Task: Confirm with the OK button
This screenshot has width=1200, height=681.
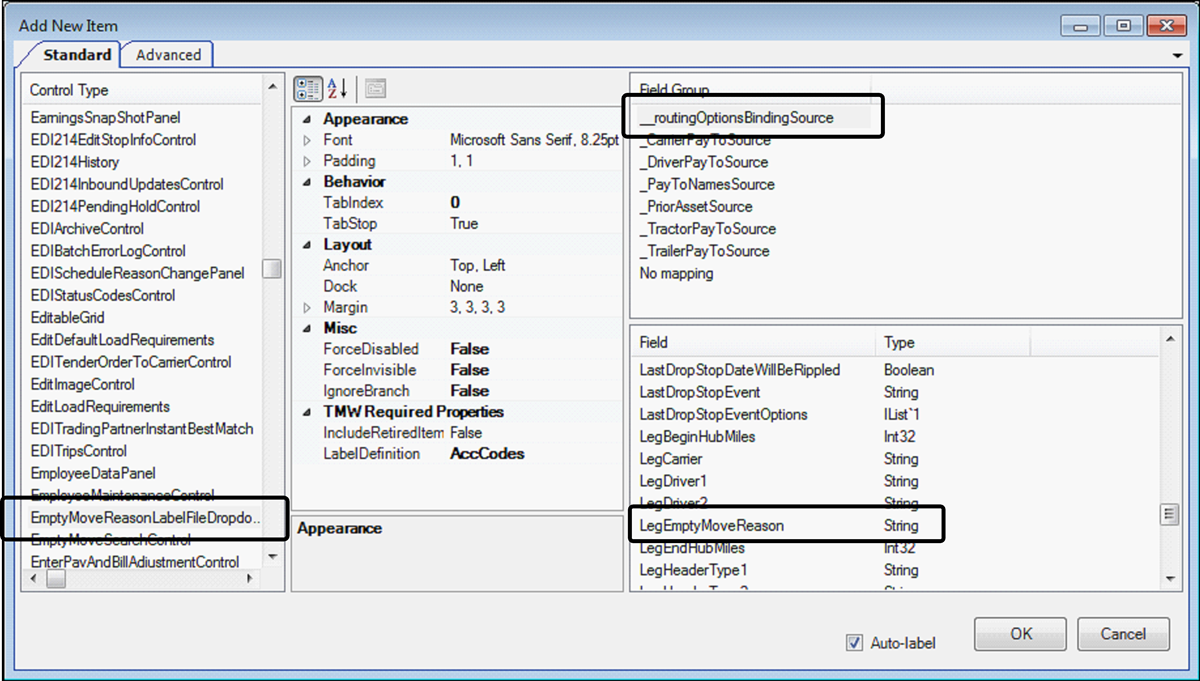Action: (1021, 634)
